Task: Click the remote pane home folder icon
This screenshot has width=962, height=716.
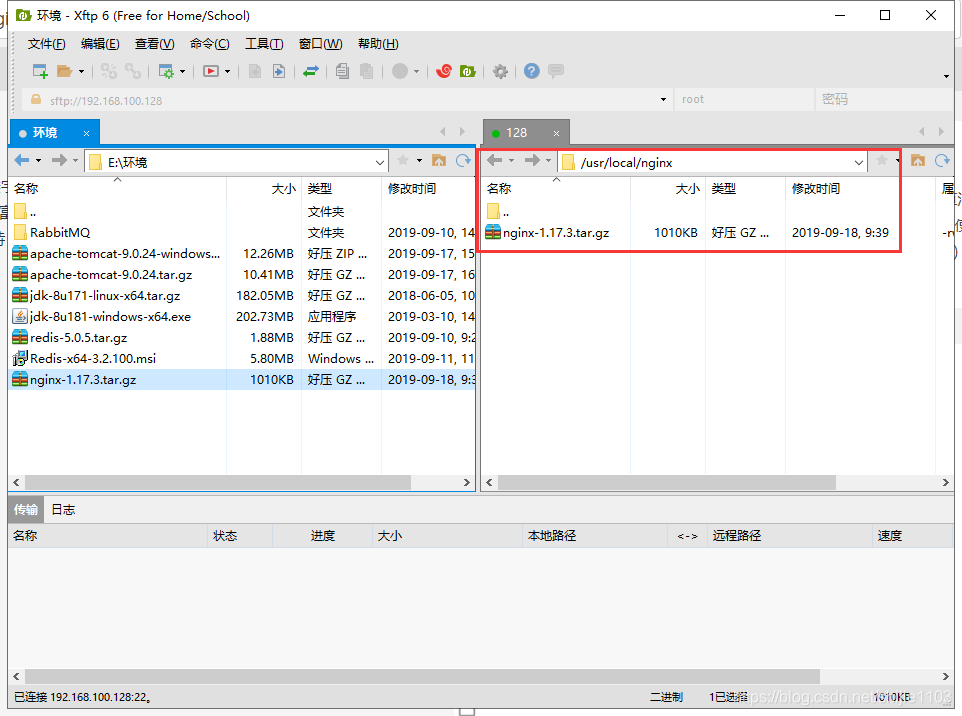Action: pos(918,161)
